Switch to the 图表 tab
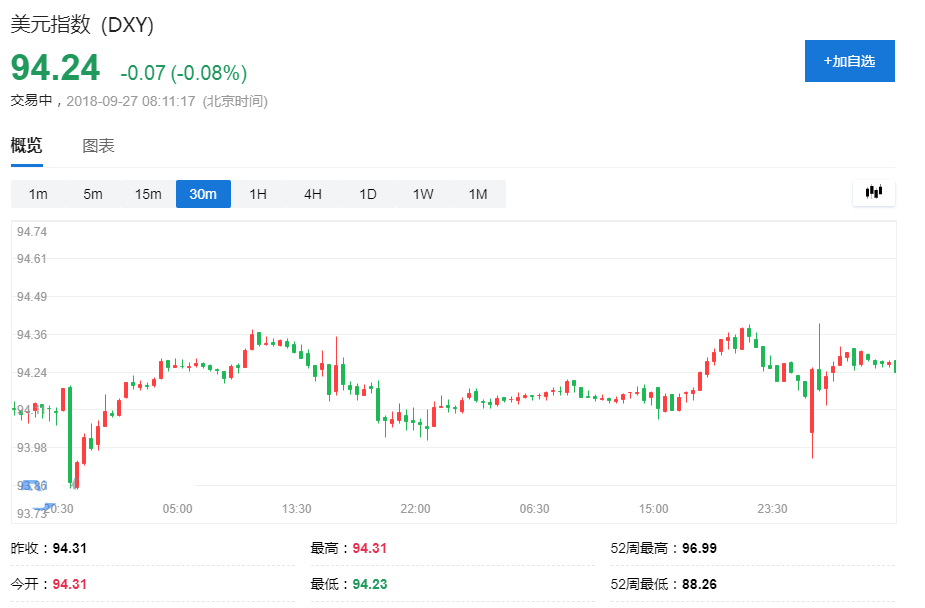The height and width of the screenshot is (608, 925). tap(98, 145)
